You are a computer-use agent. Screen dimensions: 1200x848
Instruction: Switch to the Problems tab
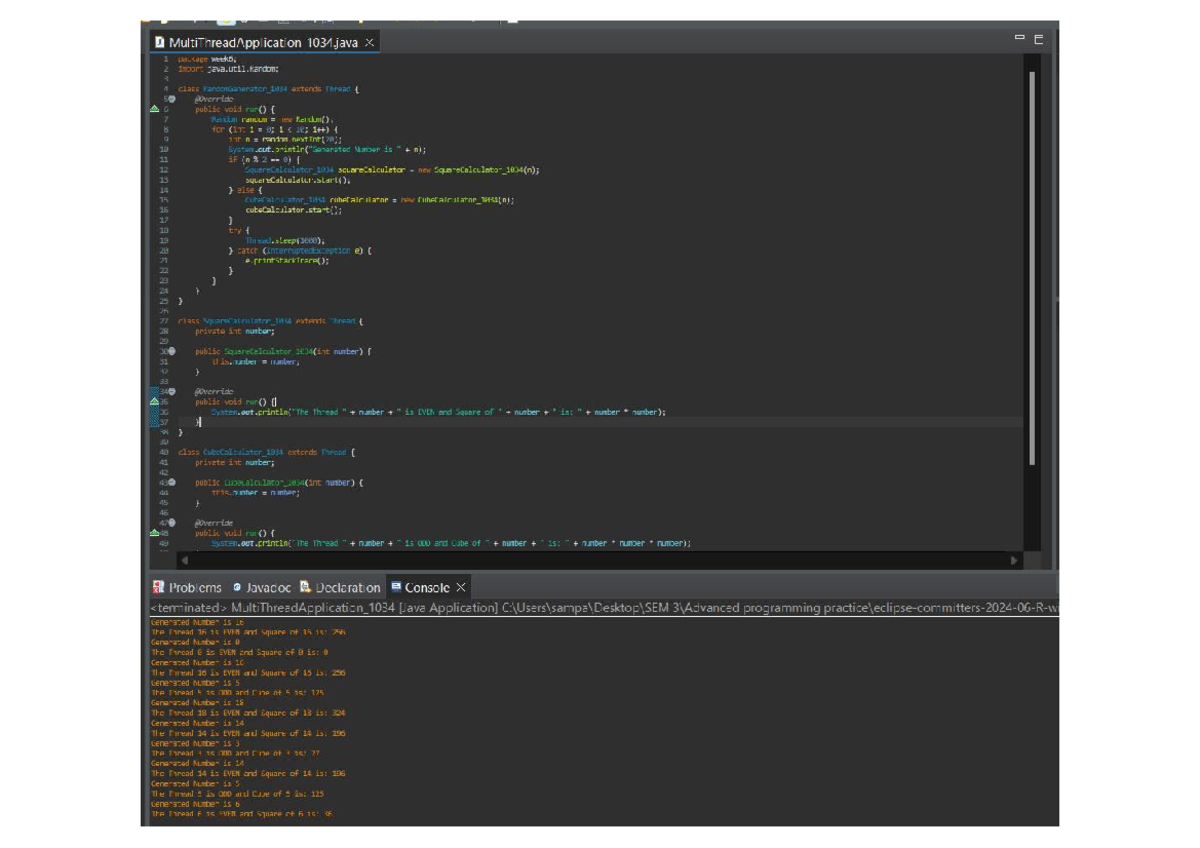pos(195,588)
